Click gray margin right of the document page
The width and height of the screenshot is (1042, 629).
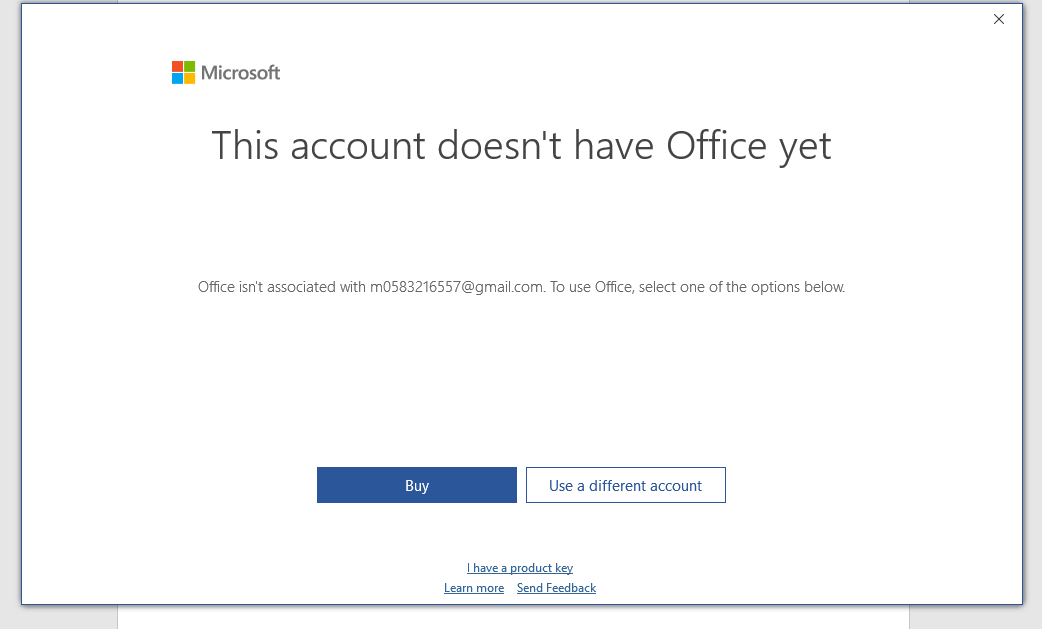[975, 618]
